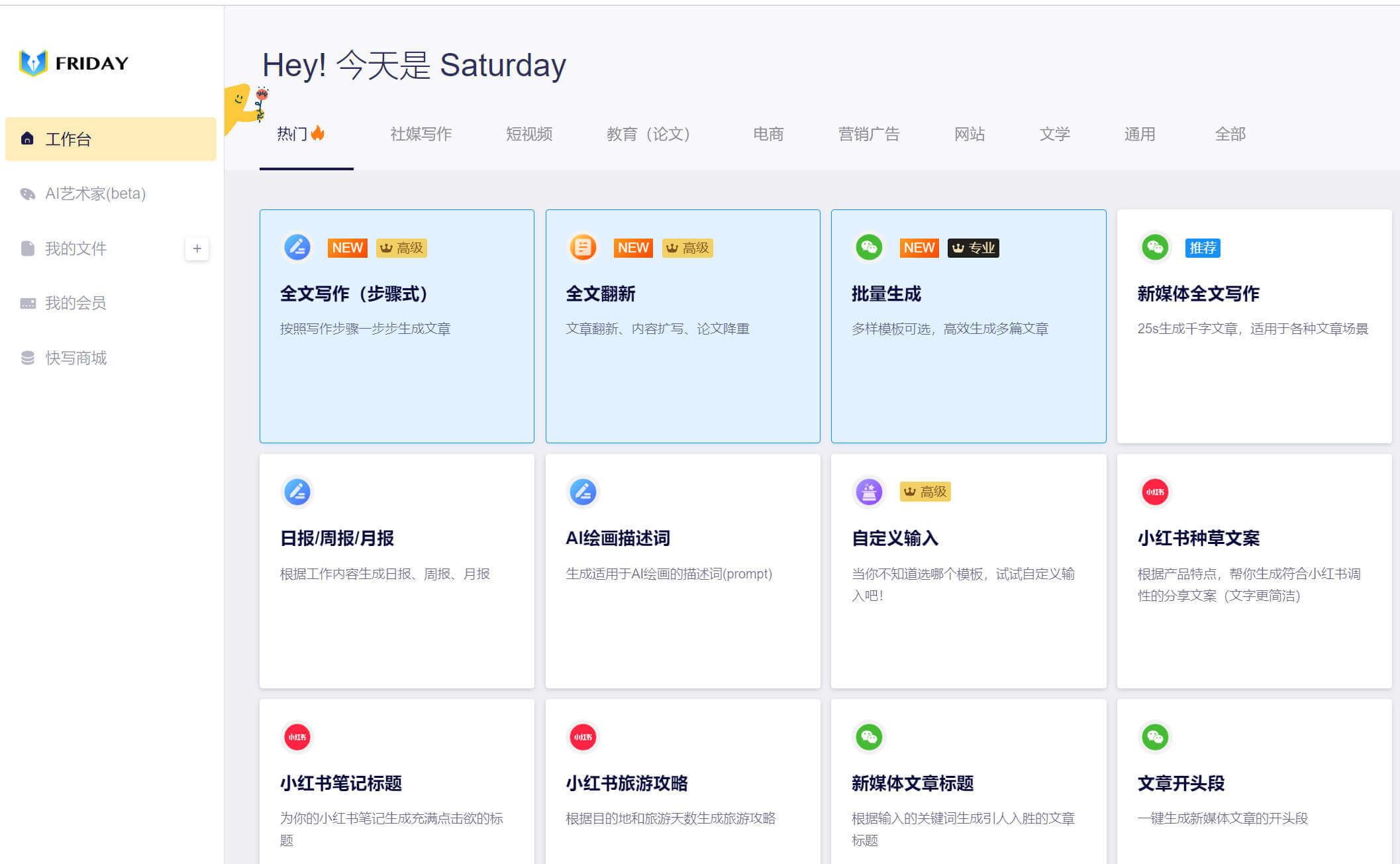Open the 新媒体全文写作 card

coord(1254,326)
